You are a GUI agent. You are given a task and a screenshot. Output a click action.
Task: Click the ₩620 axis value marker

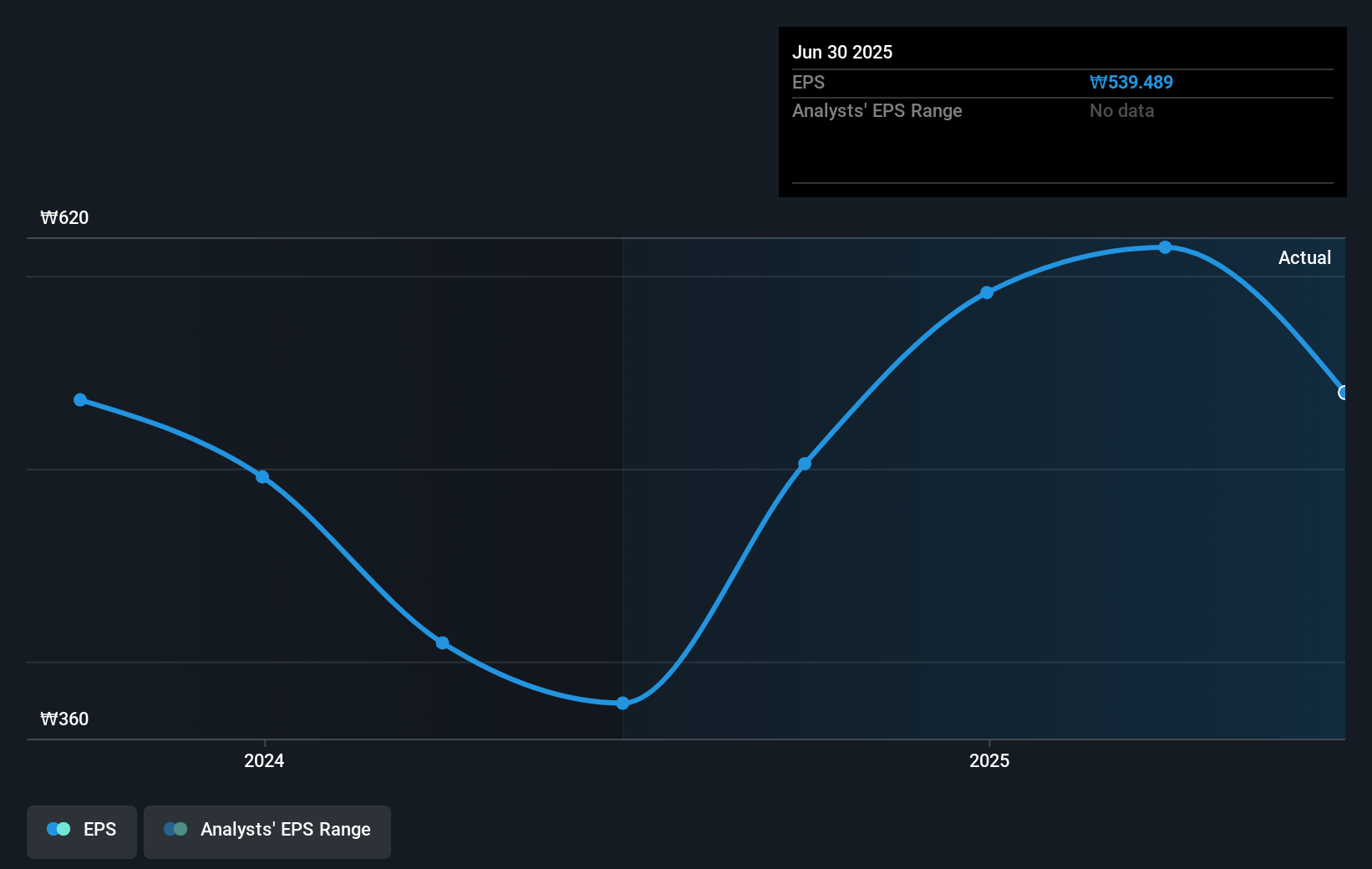click(x=64, y=217)
